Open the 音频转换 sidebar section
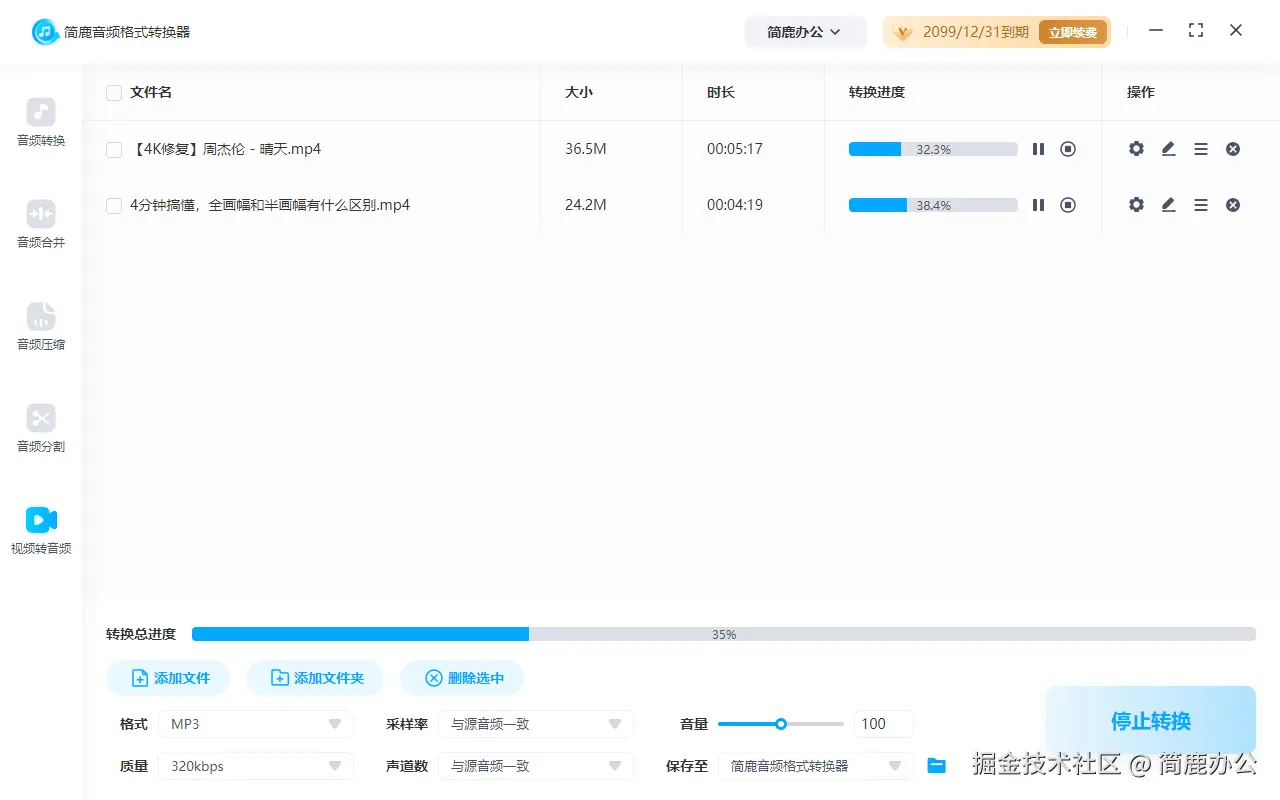The height and width of the screenshot is (800, 1280). (41, 123)
